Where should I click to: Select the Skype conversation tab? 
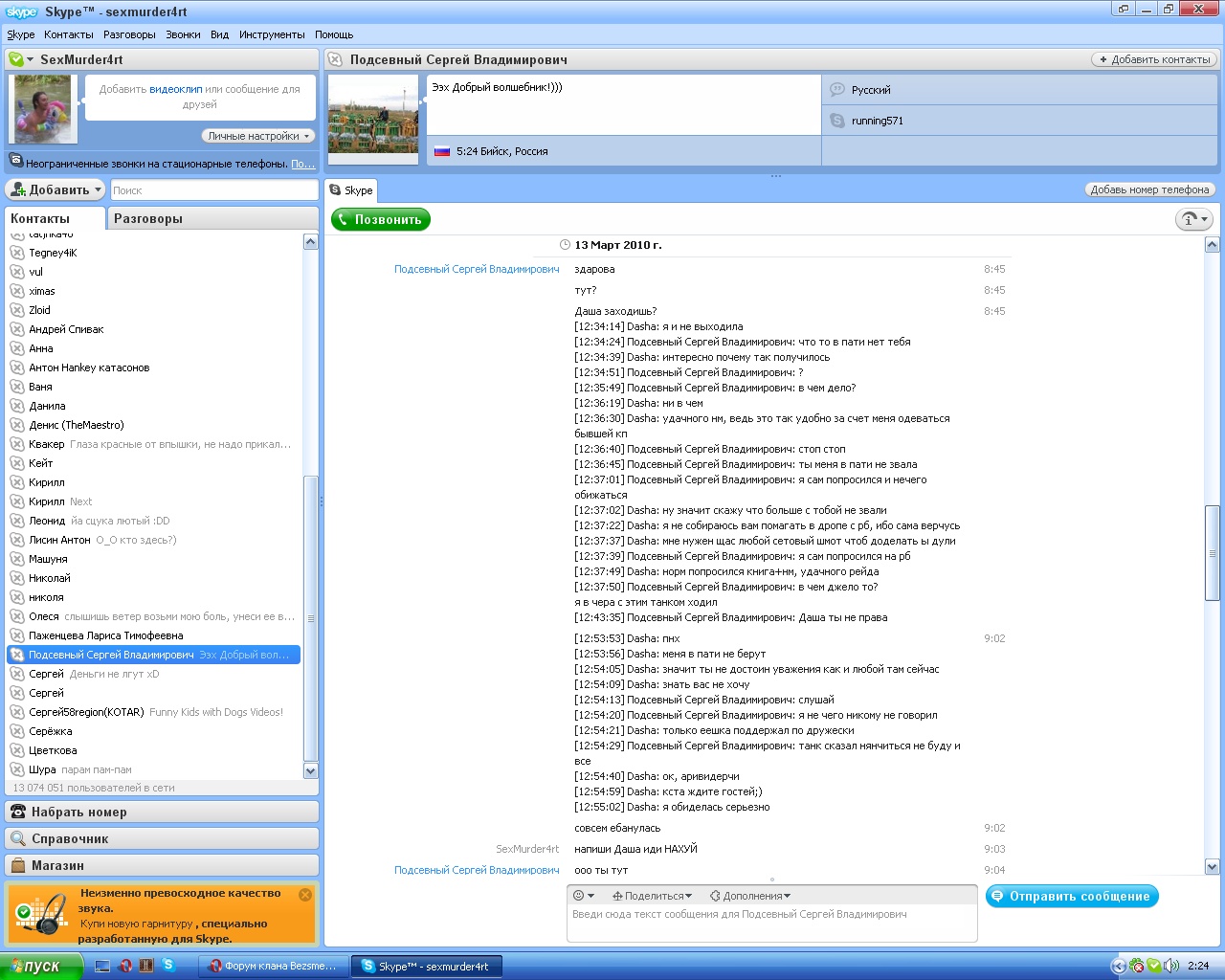pyautogui.click(x=351, y=190)
